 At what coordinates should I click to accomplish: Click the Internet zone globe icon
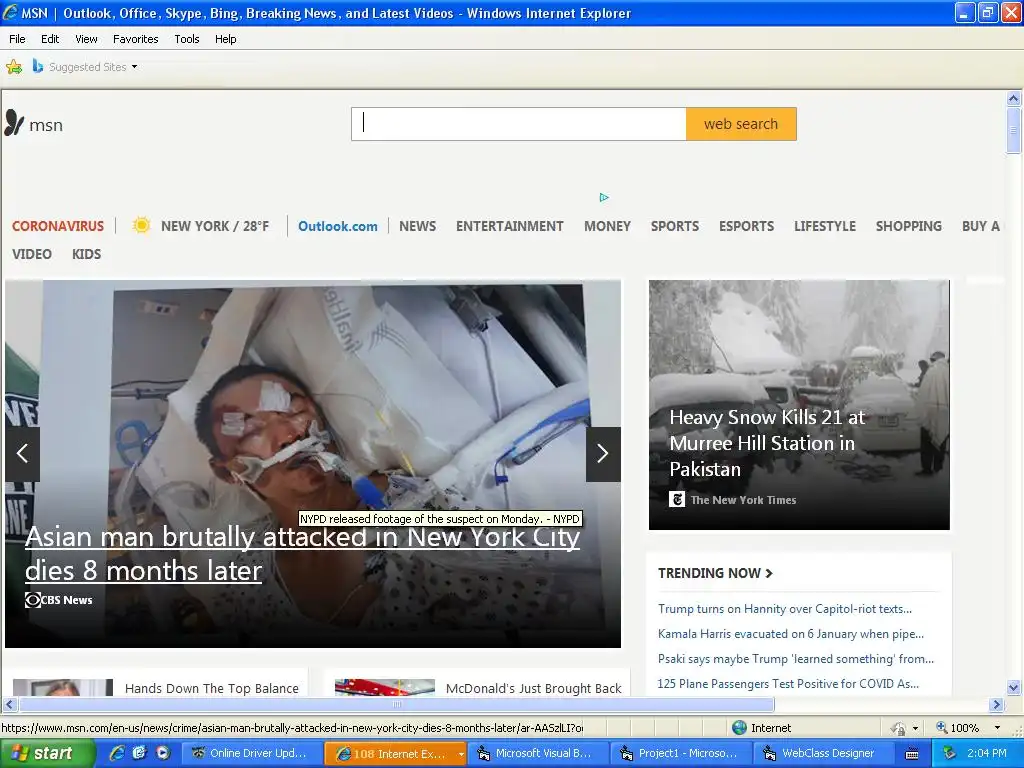pyautogui.click(x=739, y=728)
